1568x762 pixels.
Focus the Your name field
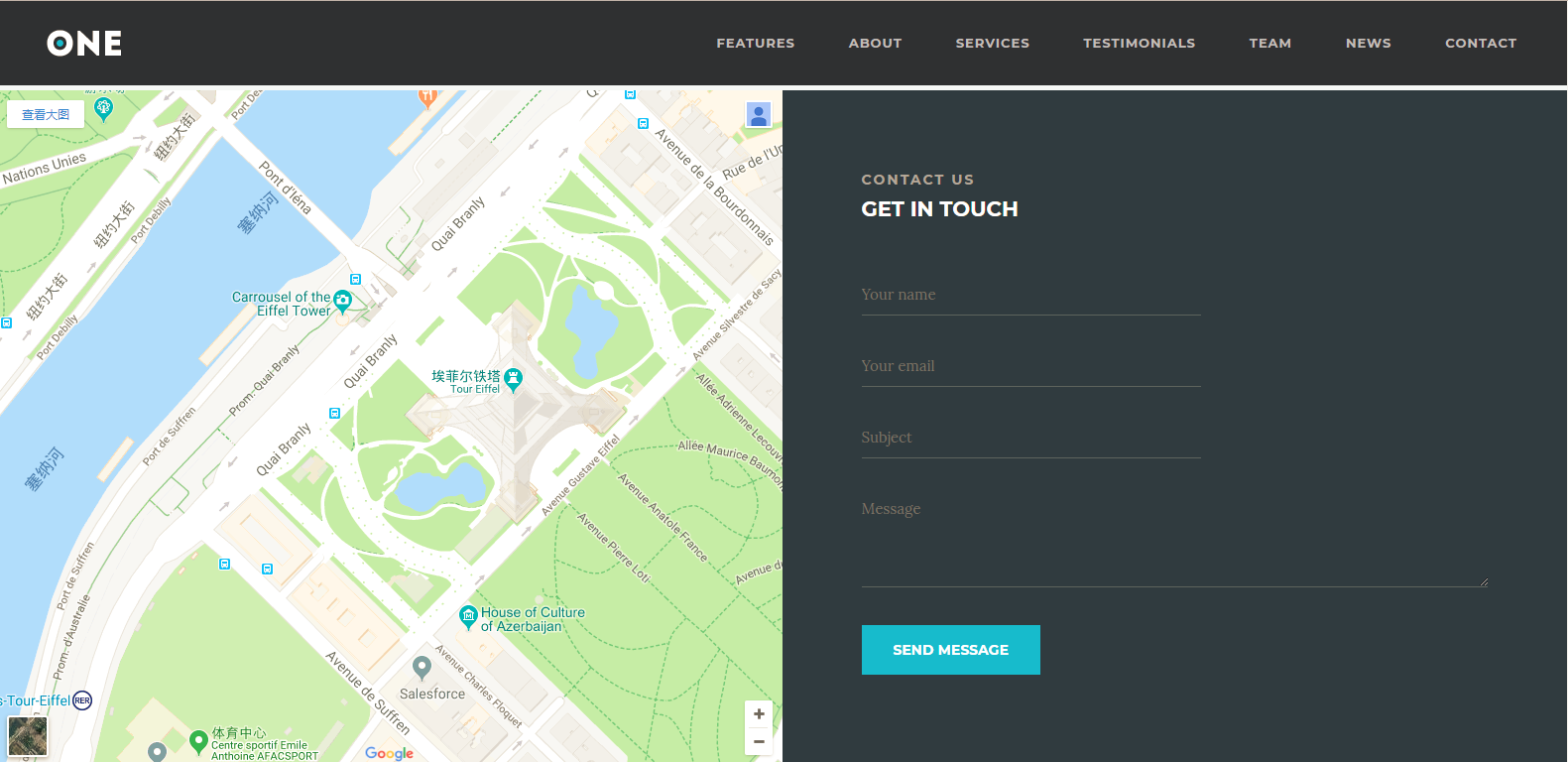coord(1030,295)
